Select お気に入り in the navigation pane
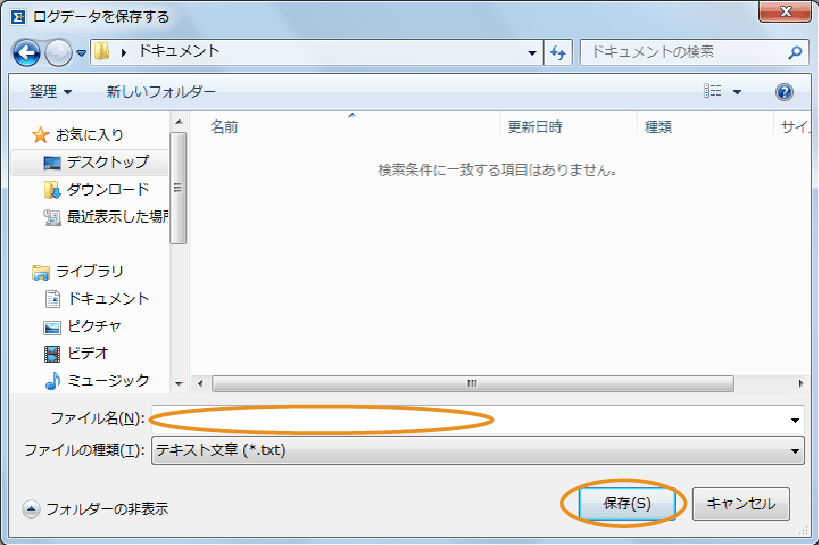 [89, 135]
